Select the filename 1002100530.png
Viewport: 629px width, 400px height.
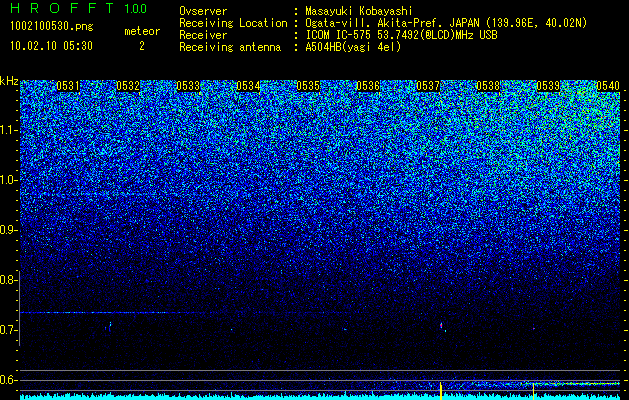(x=52, y=27)
